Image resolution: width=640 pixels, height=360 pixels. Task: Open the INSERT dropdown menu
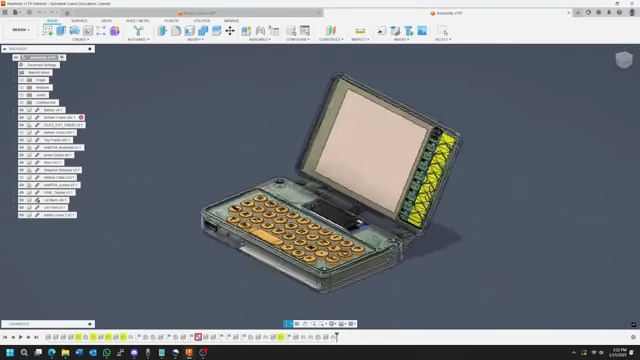tap(401, 40)
